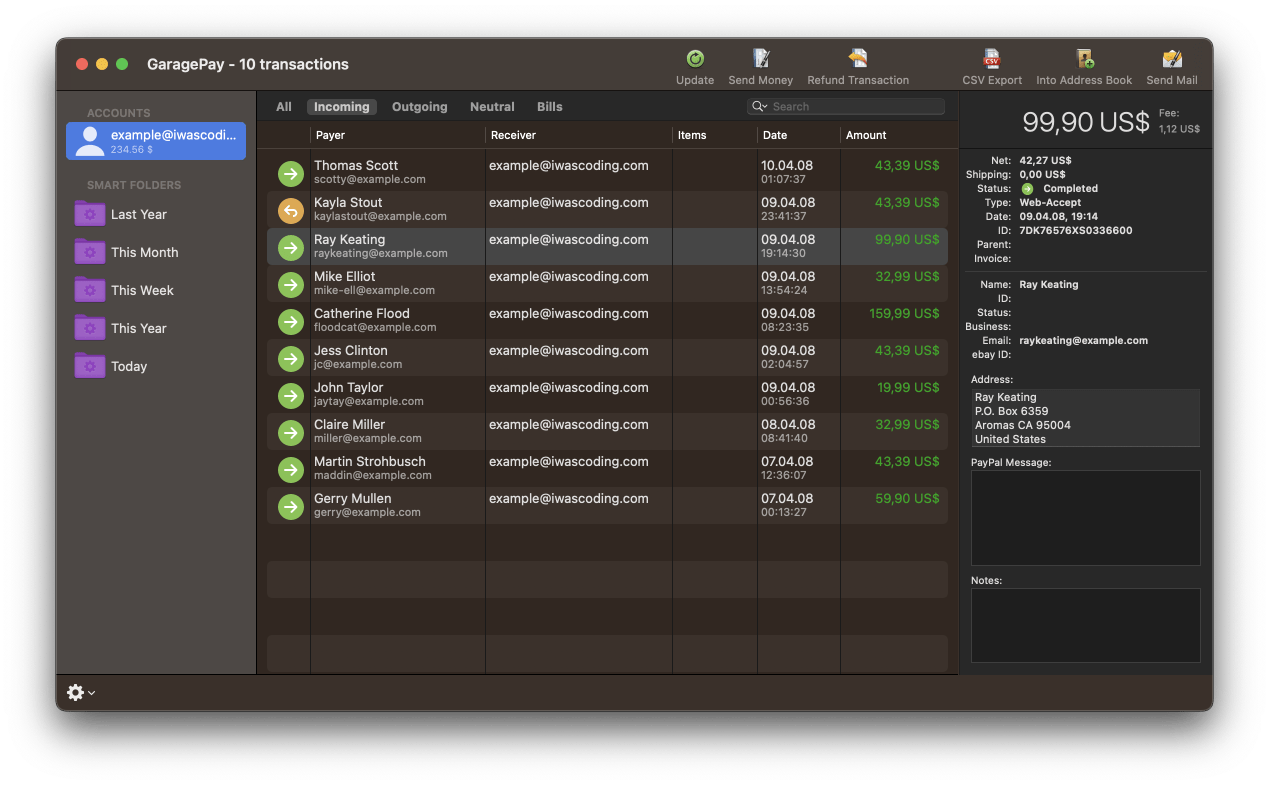Click the This Year smart folder icon

pos(90,328)
